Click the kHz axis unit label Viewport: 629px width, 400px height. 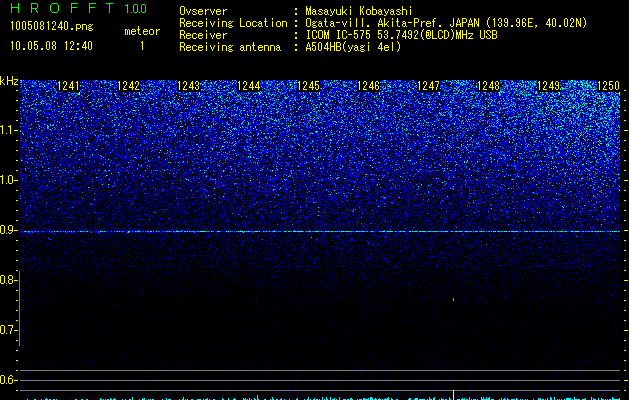tap(9, 81)
